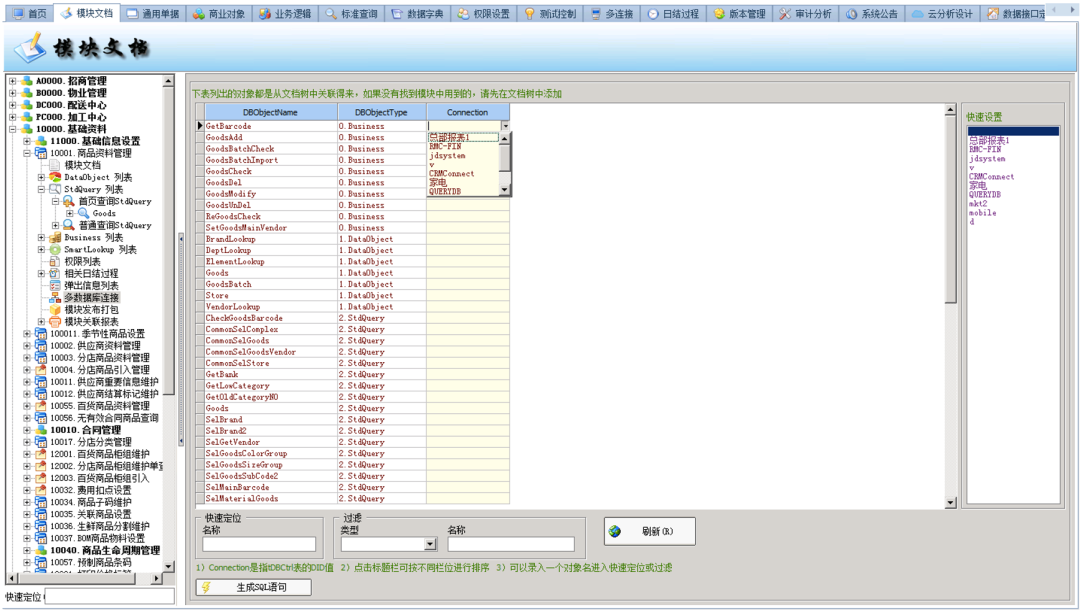Image resolution: width=1080 pixels, height=610 pixels.
Task: Select mobile in the 快速设置 list
Action: click(x=983, y=213)
